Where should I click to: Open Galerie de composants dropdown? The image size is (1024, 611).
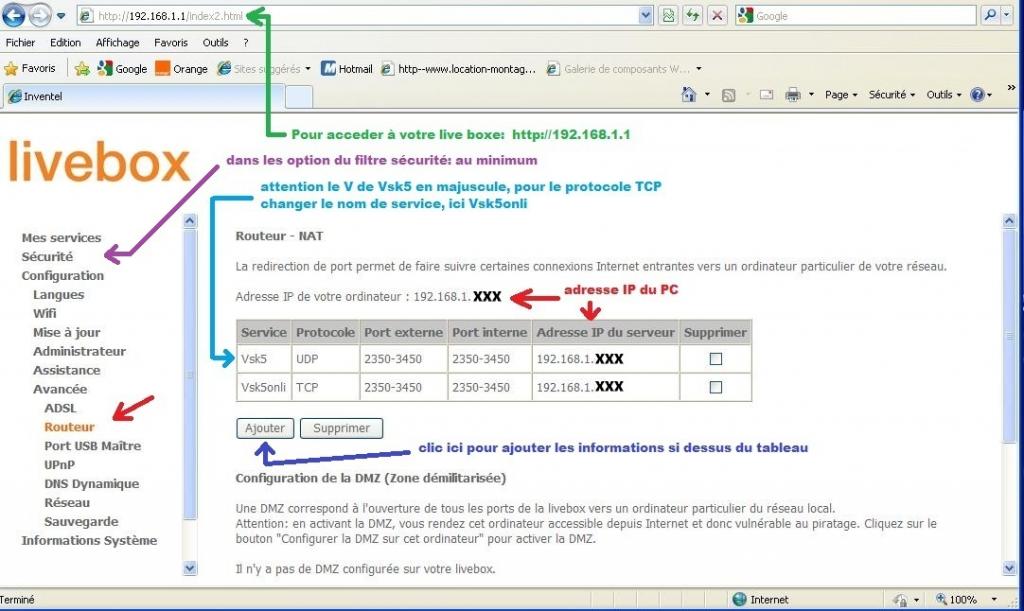[624, 69]
